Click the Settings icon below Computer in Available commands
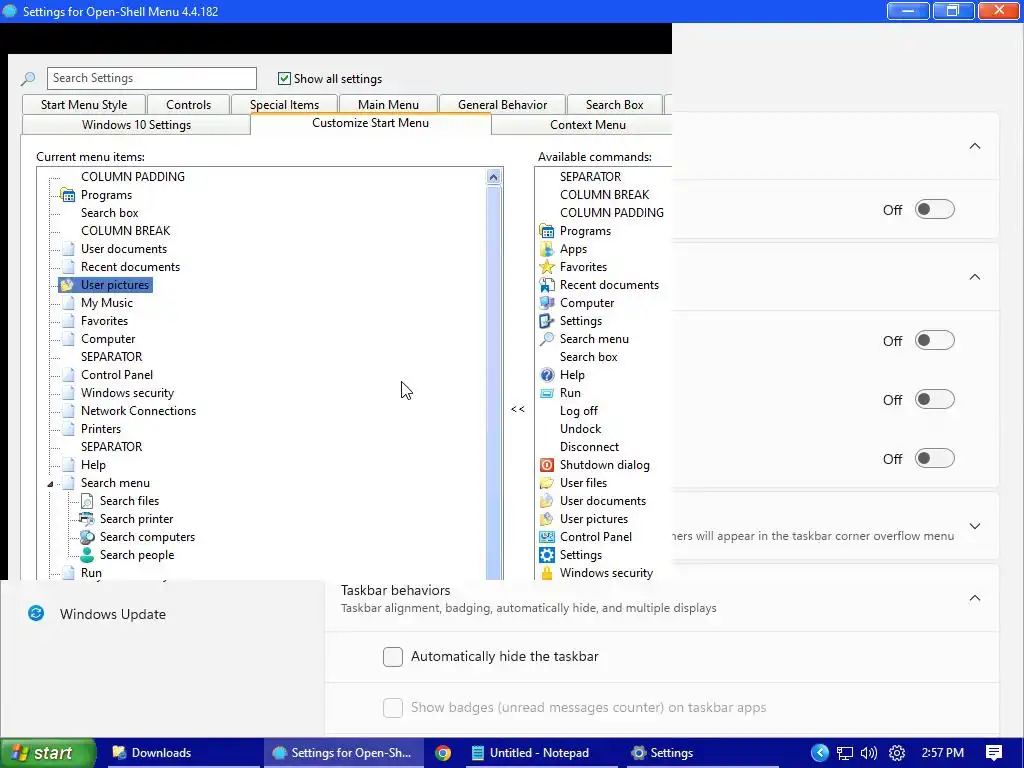Screen dimensions: 1024x768 click(x=547, y=321)
